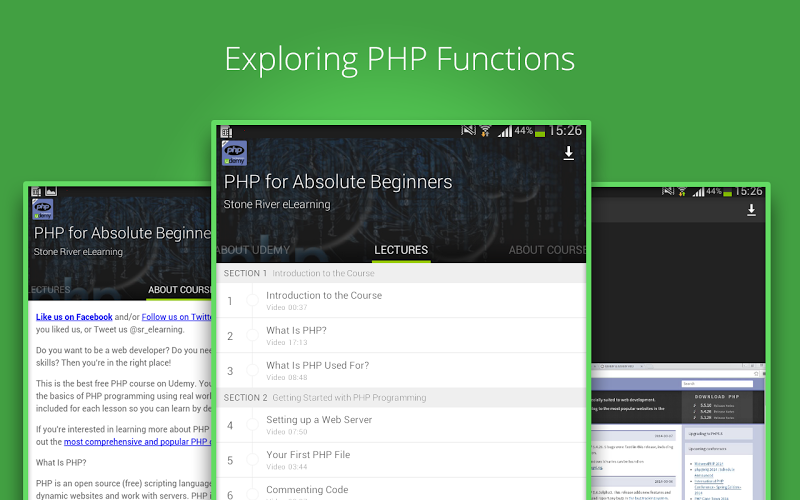This screenshot has height=500, width=800.
Task: Open lecture 1 Introduction to the Course
Action: coord(401,301)
